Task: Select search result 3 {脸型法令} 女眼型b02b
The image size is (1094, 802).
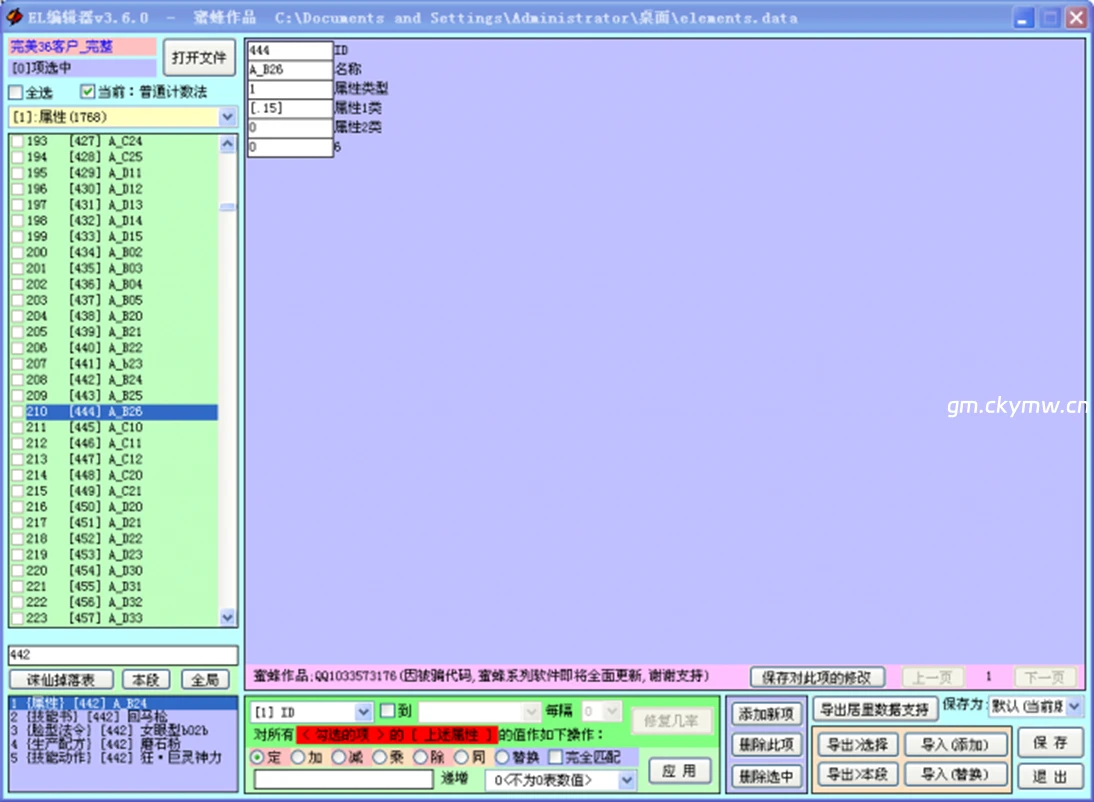Action: tap(123, 730)
